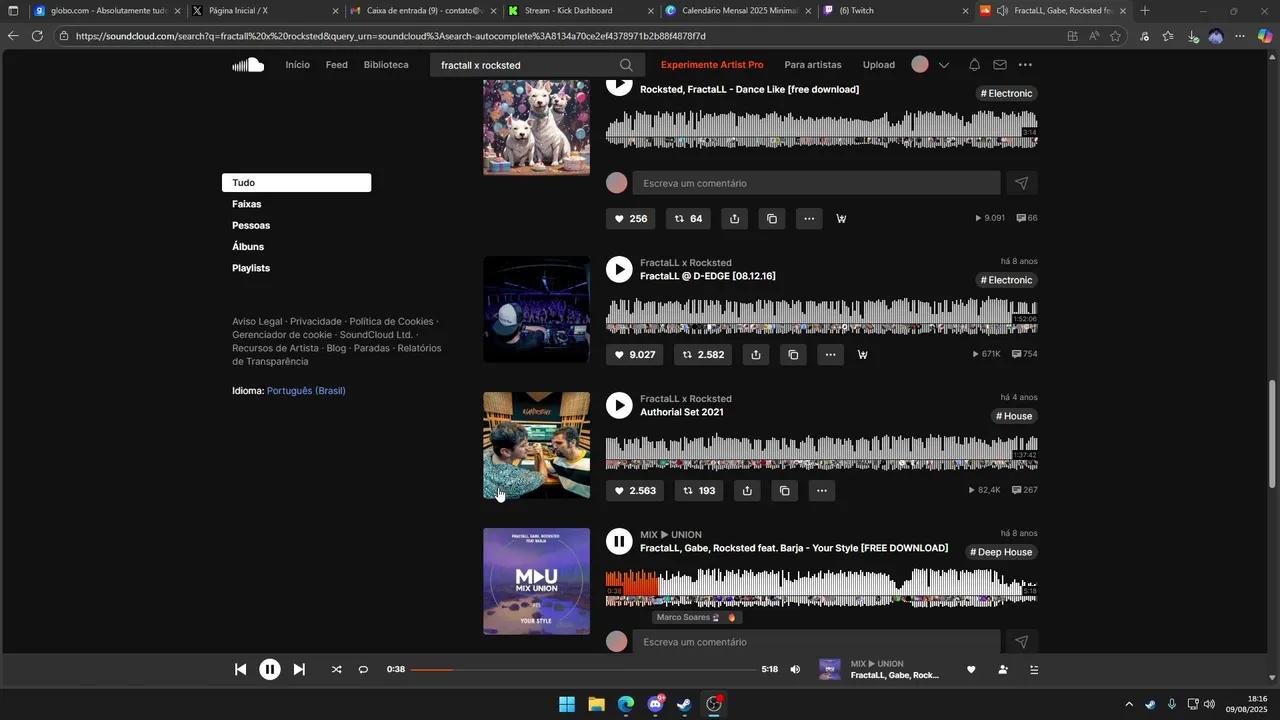Open next-up queue in player
Image resolution: width=1280 pixels, height=720 pixels.
pos(1034,670)
